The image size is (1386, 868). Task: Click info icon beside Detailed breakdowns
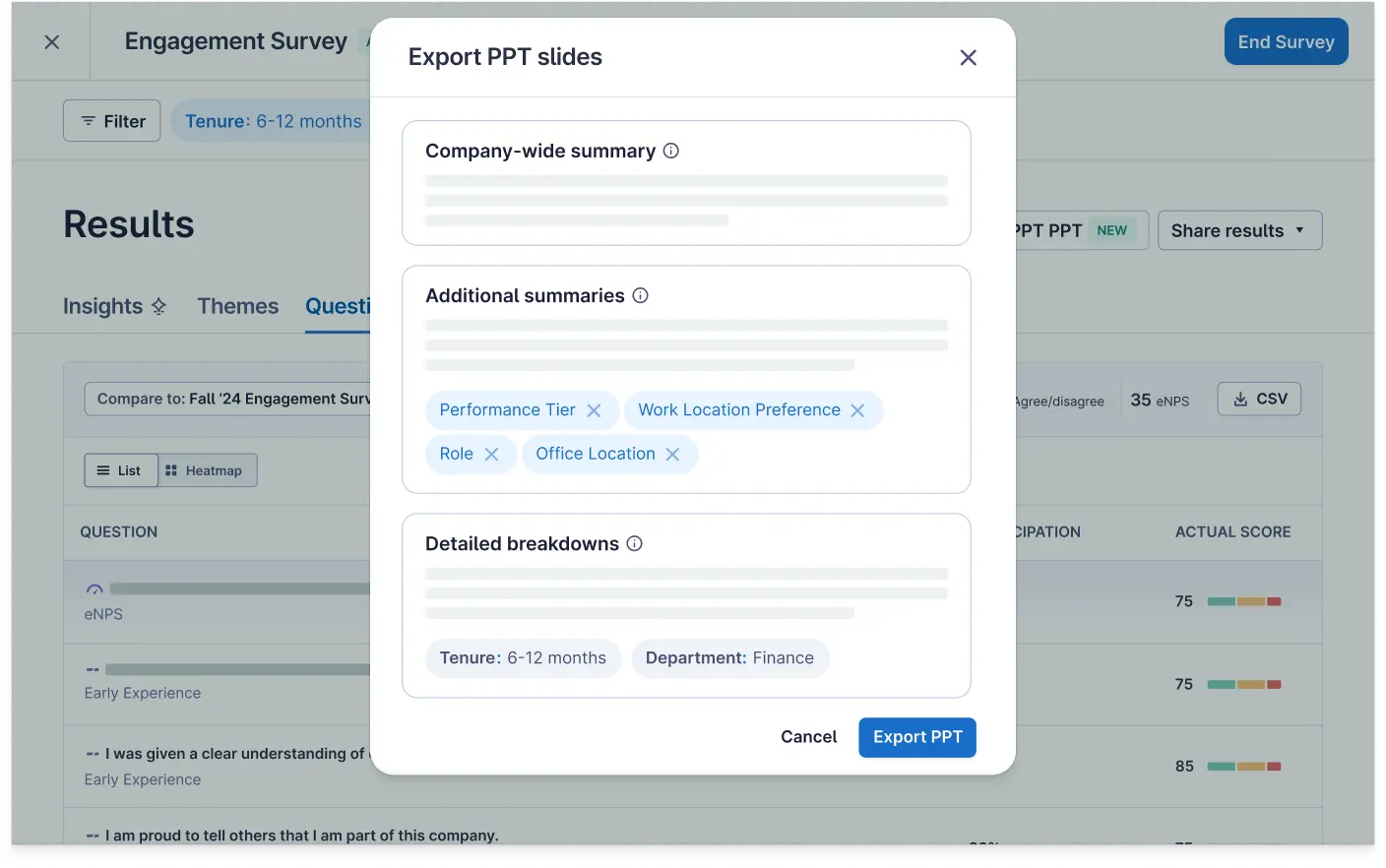pyautogui.click(x=635, y=543)
